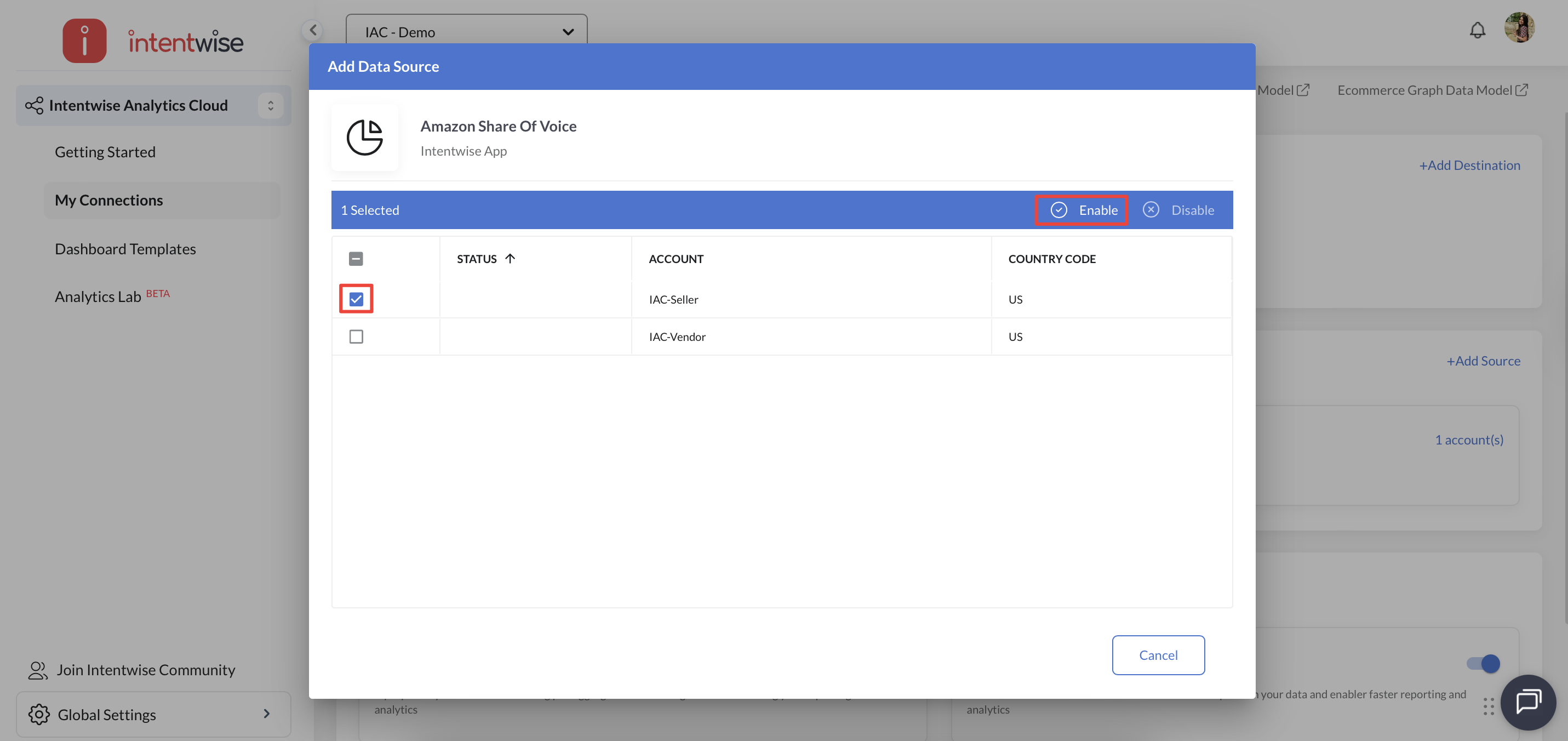Open the IAC - Demo account dropdown
The image size is (1568, 741).
point(466,32)
